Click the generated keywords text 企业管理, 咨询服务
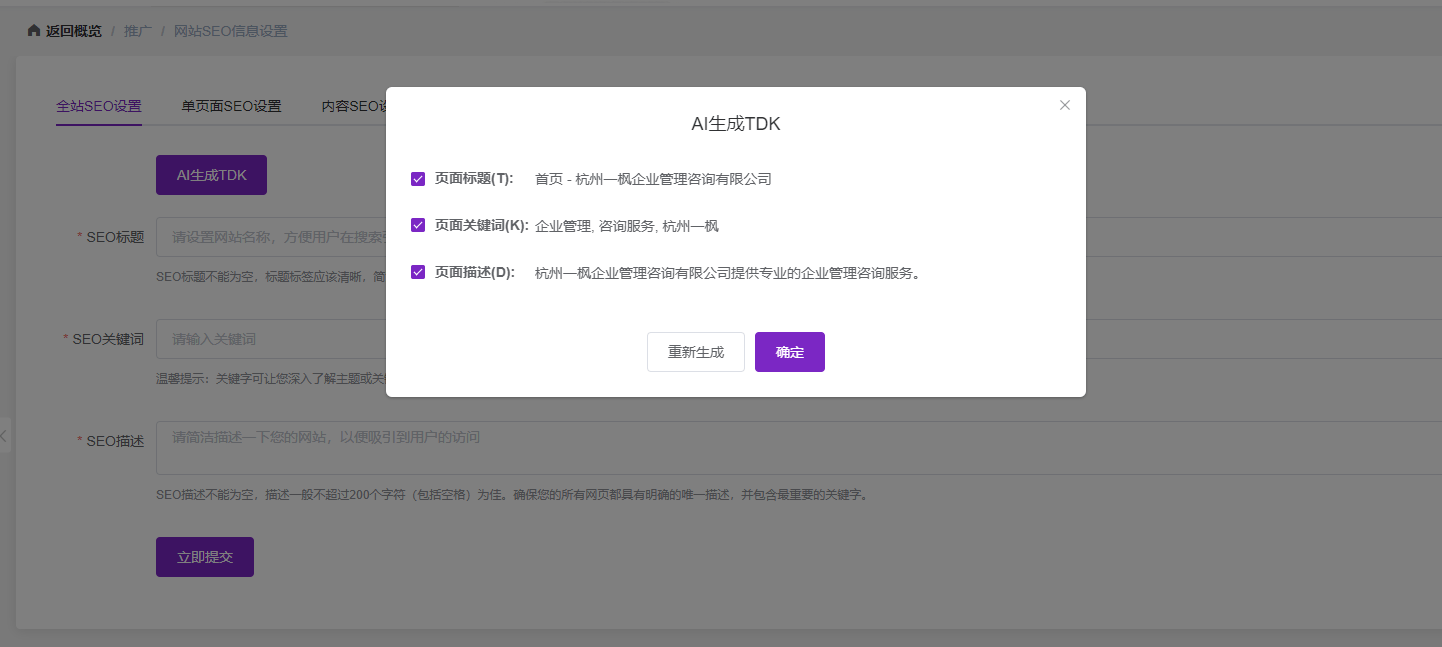Screen dimensions: 1442x647 tap(626, 226)
